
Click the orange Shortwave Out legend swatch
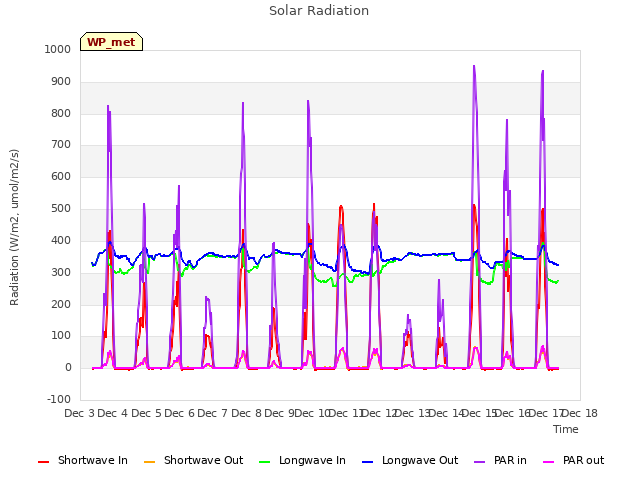pyautogui.click(x=149, y=462)
